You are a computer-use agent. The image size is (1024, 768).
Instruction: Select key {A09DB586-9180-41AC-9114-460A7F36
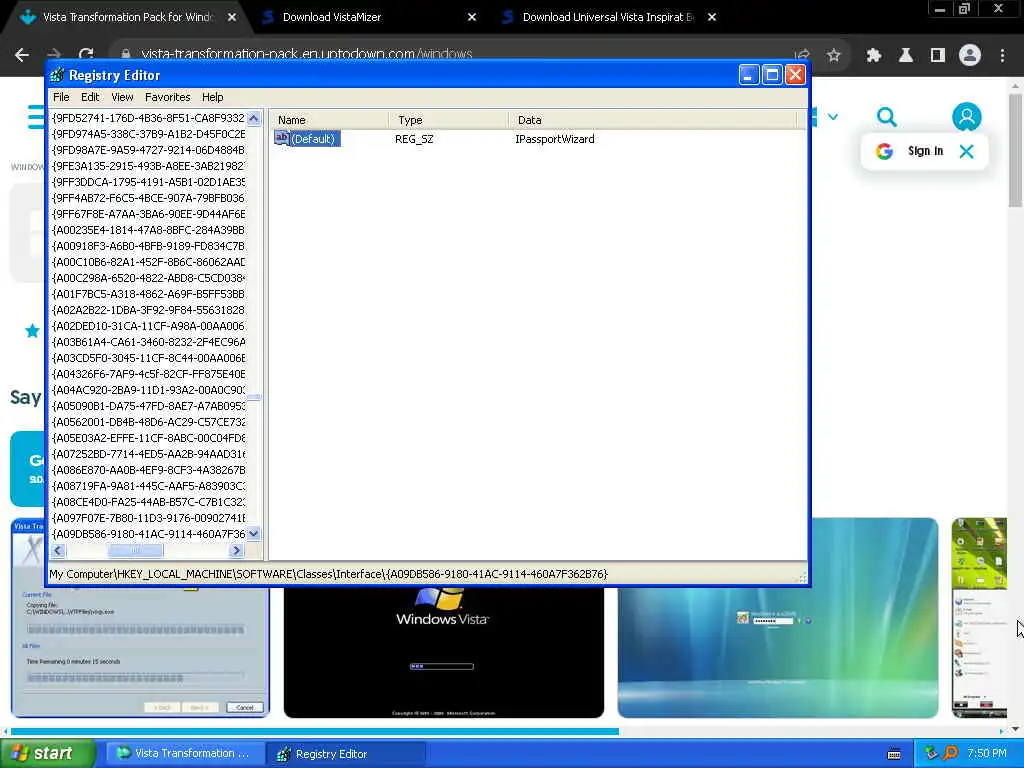[148, 534]
